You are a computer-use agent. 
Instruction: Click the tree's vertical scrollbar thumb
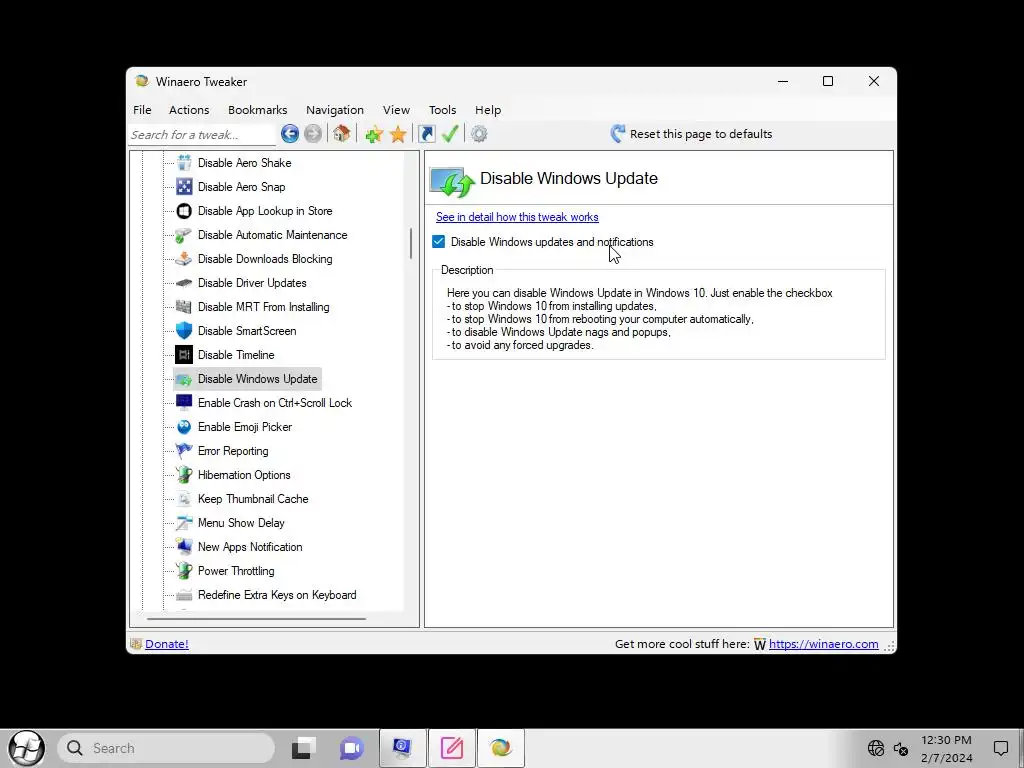tap(411, 244)
